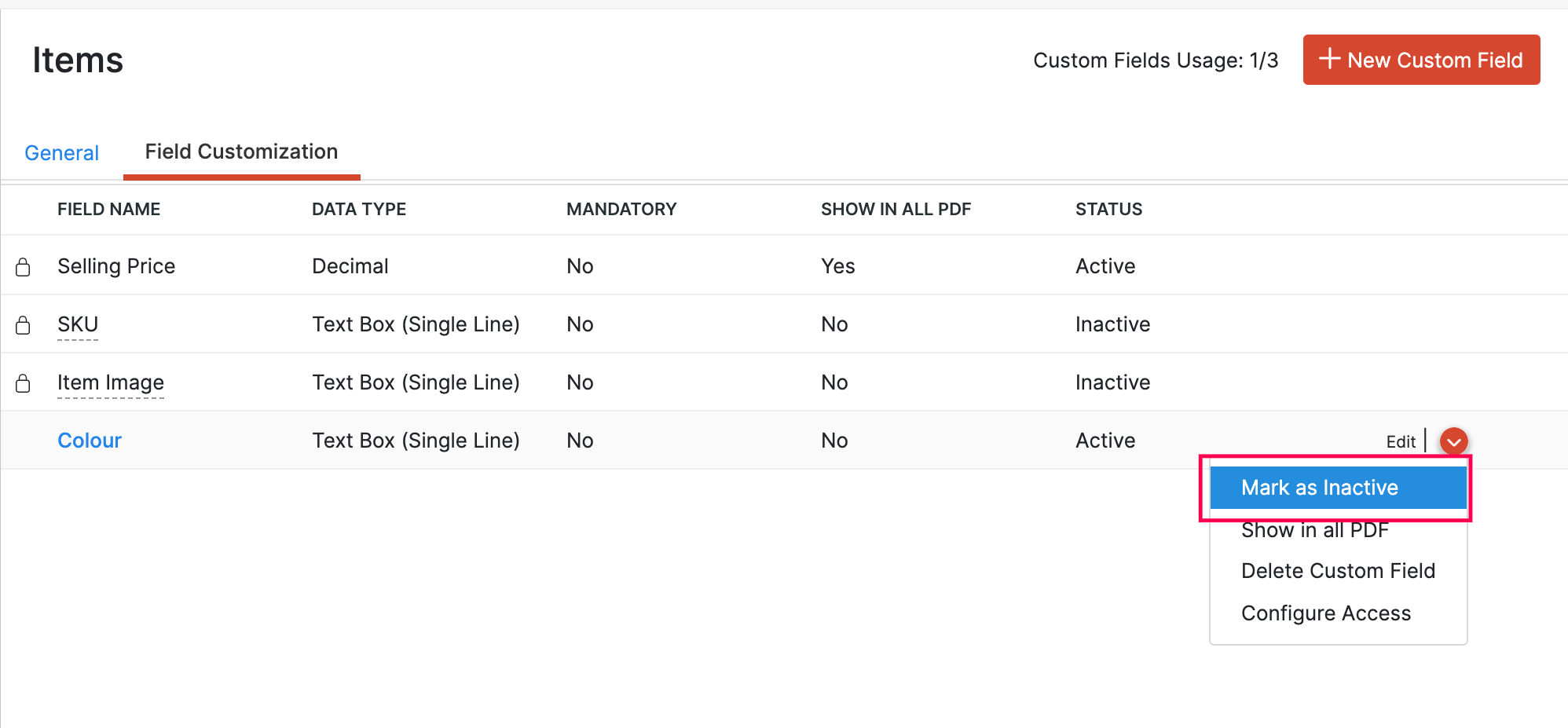Open Configure Access menu entry
Screen dimensions: 1568x728
[x=1326, y=613]
